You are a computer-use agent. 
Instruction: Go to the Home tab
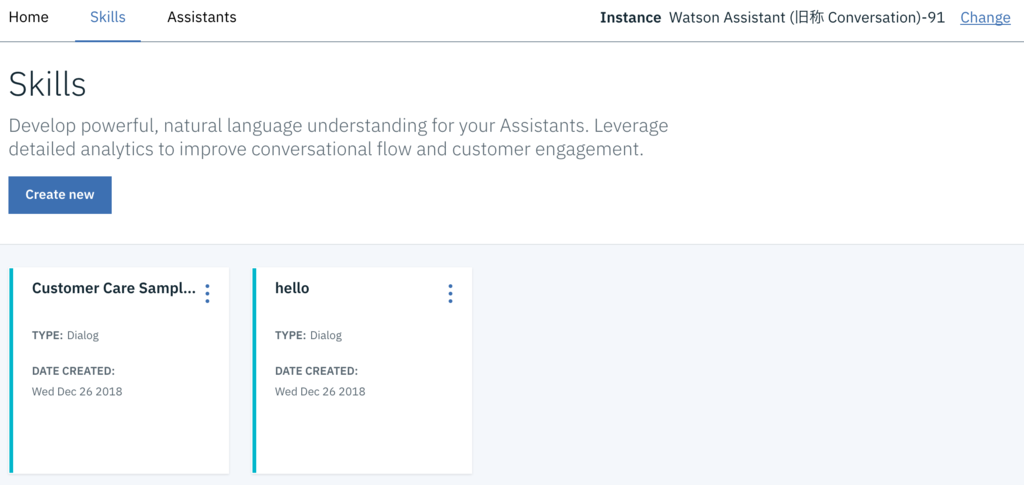point(28,17)
